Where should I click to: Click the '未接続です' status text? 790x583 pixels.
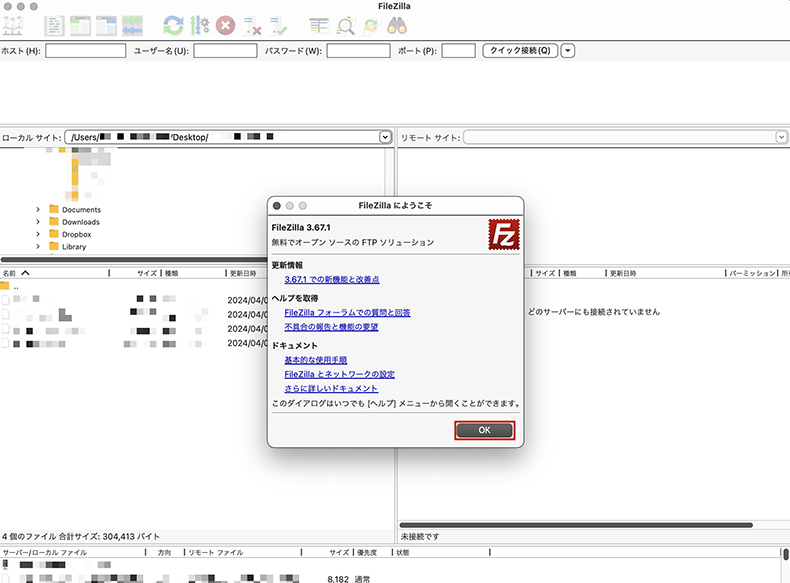[420, 537]
